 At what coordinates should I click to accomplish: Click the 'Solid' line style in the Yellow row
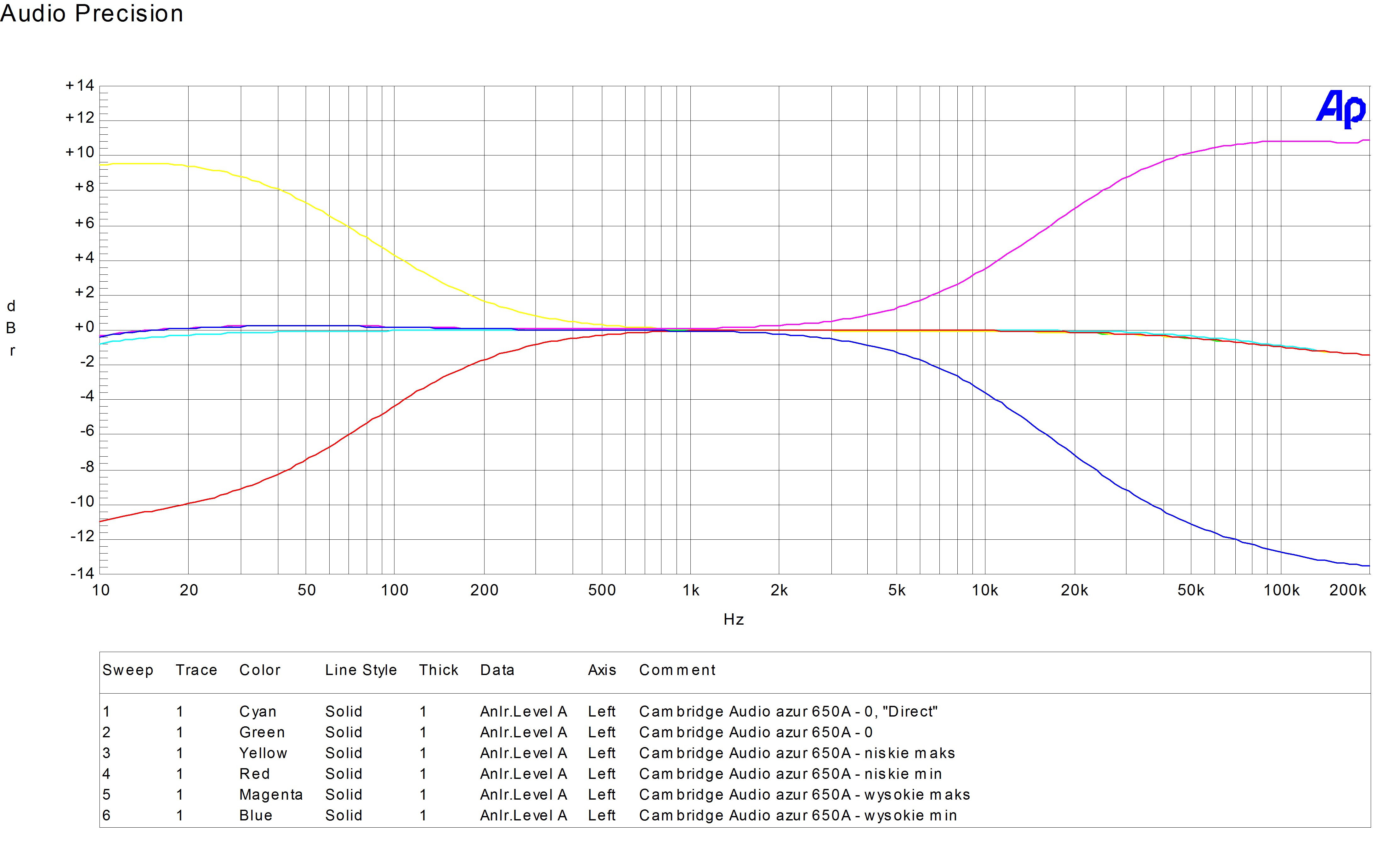pyautogui.click(x=343, y=753)
